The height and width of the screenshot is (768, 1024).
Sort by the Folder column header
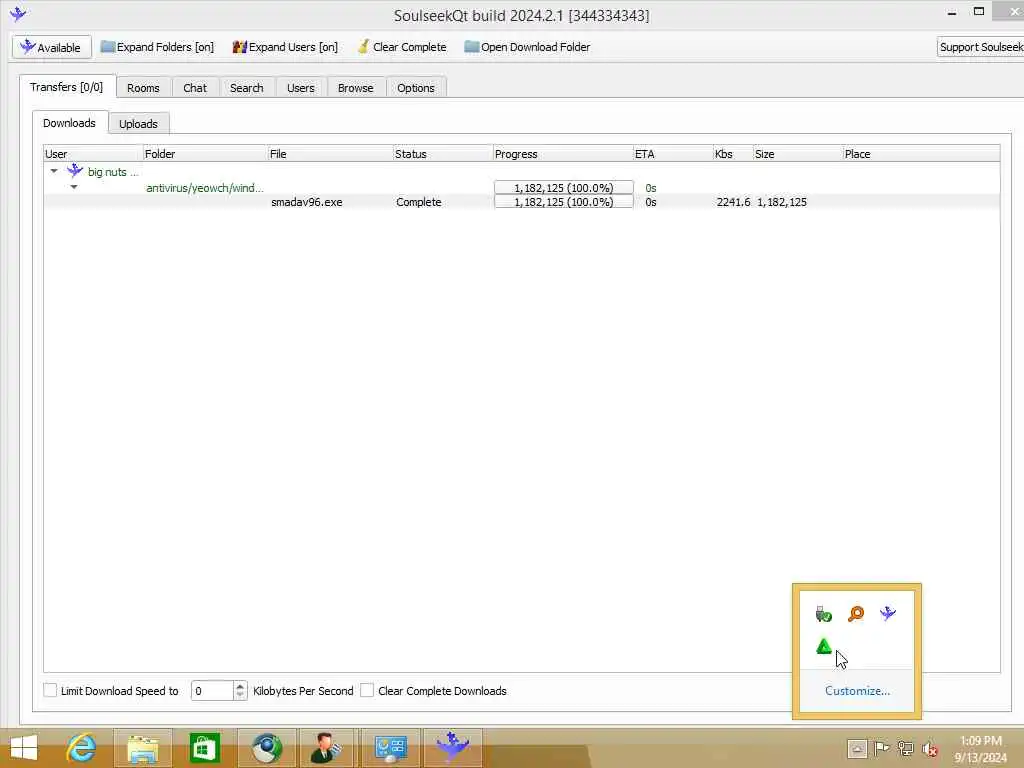205,153
